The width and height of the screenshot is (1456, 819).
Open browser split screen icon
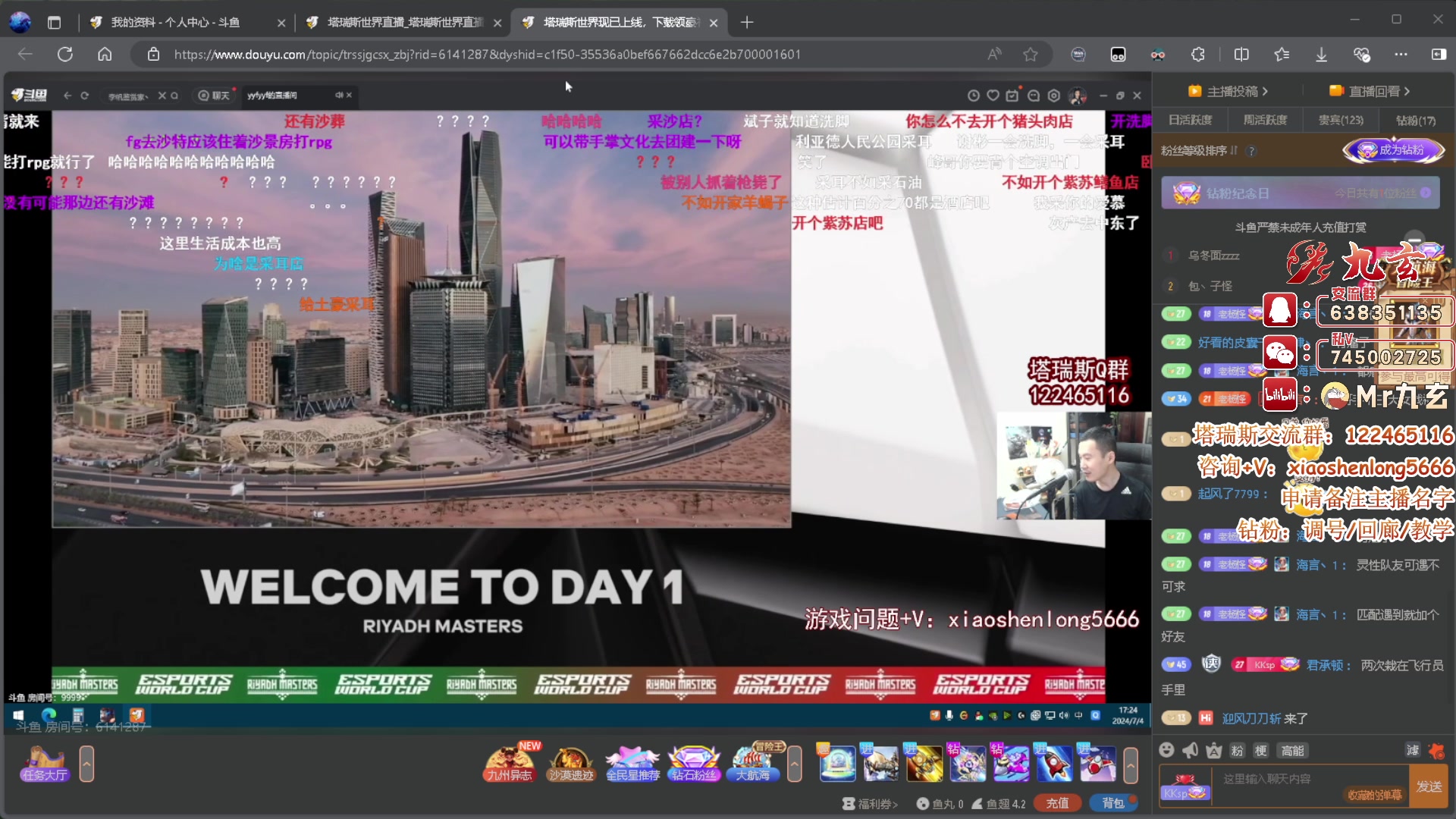click(1241, 54)
